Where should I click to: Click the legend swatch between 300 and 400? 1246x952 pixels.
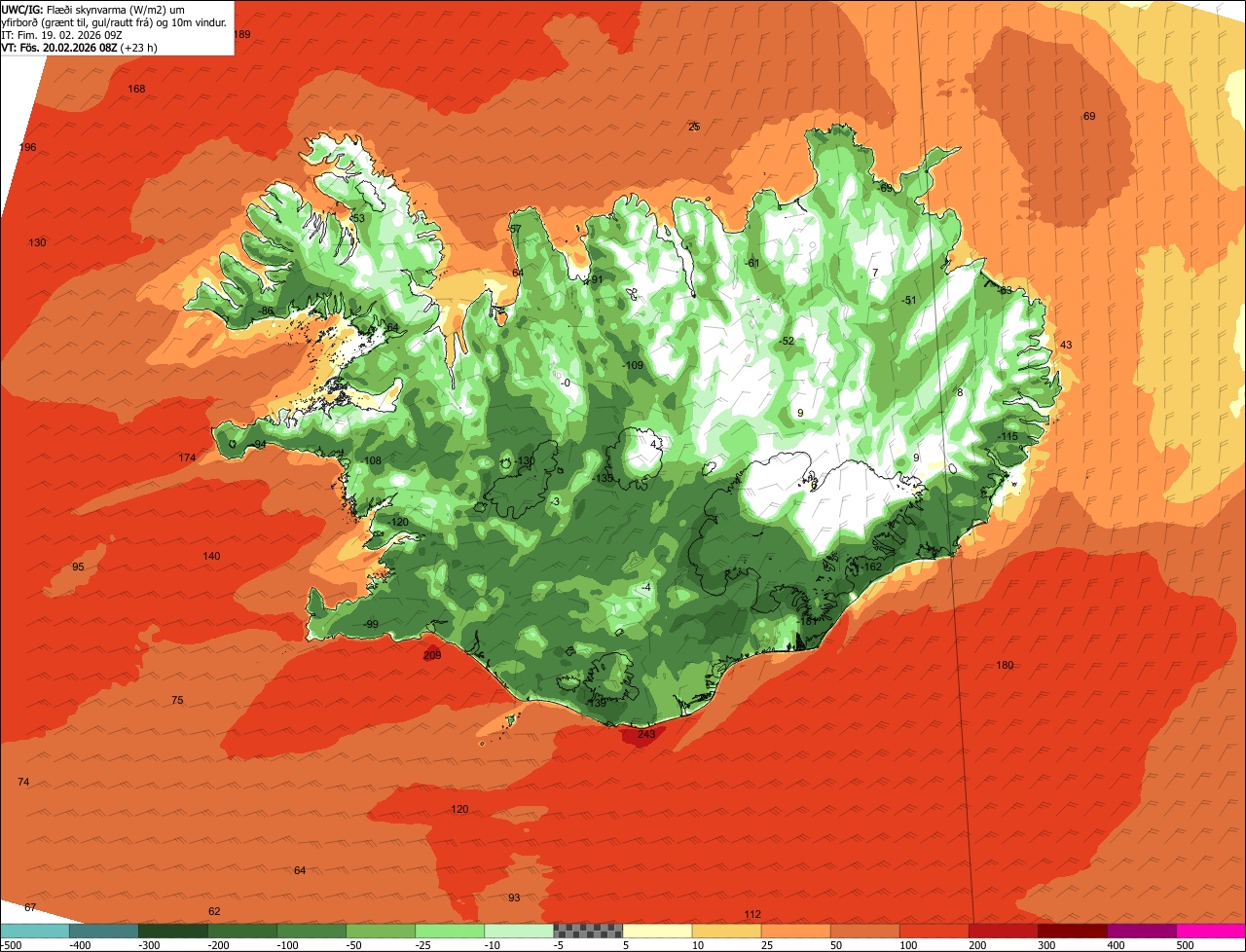pyautogui.click(x=1072, y=931)
